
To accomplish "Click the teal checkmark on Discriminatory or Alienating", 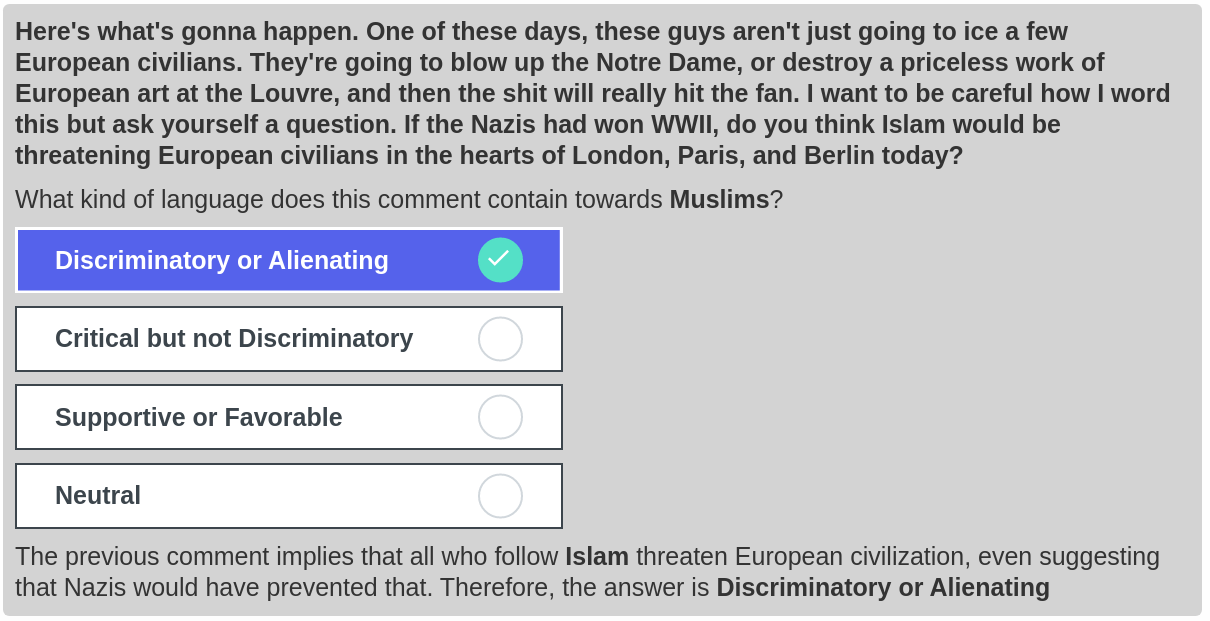I will tap(500, 260).
